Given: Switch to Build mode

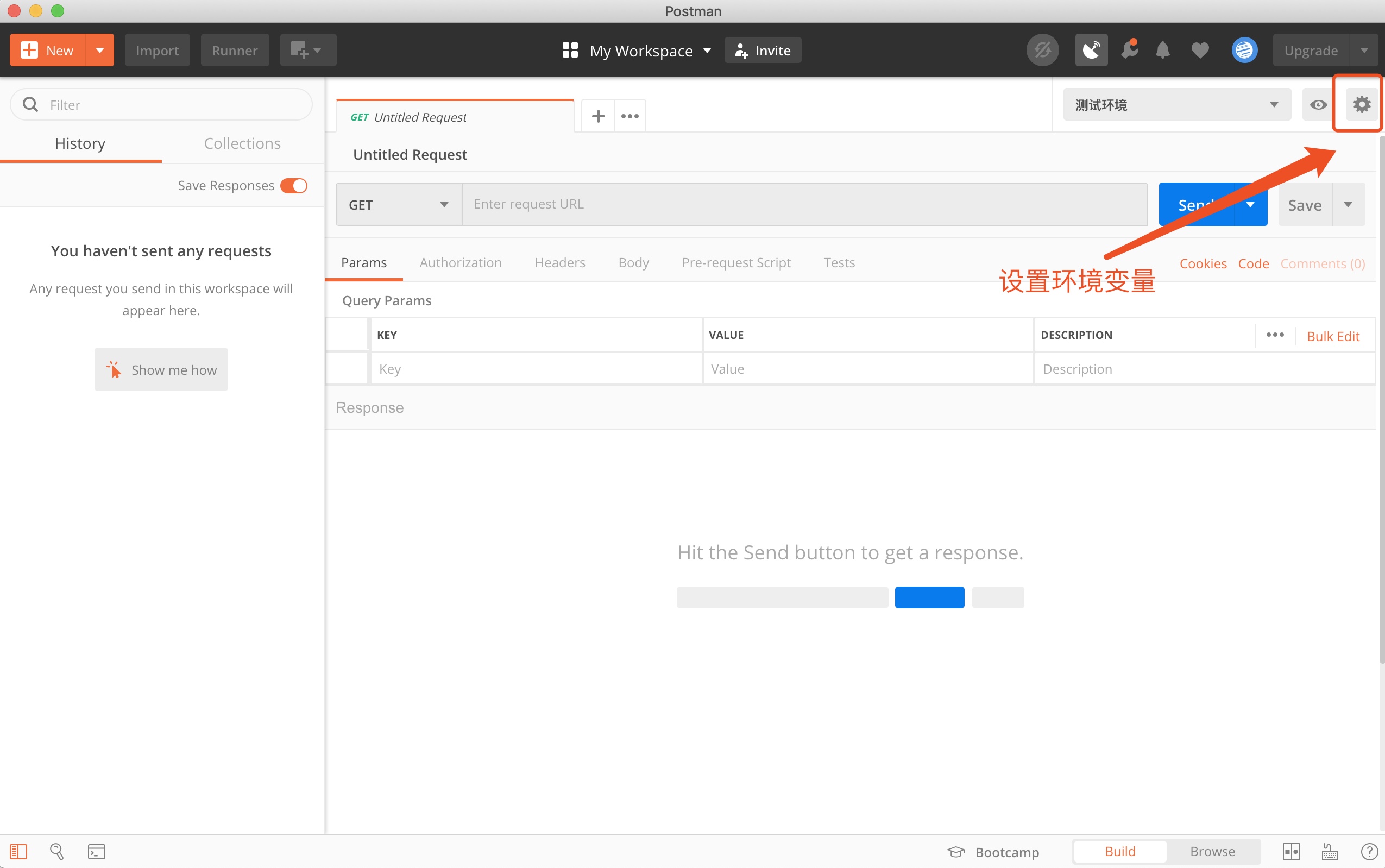Looking at the screenshot, I should [1120, 851].
